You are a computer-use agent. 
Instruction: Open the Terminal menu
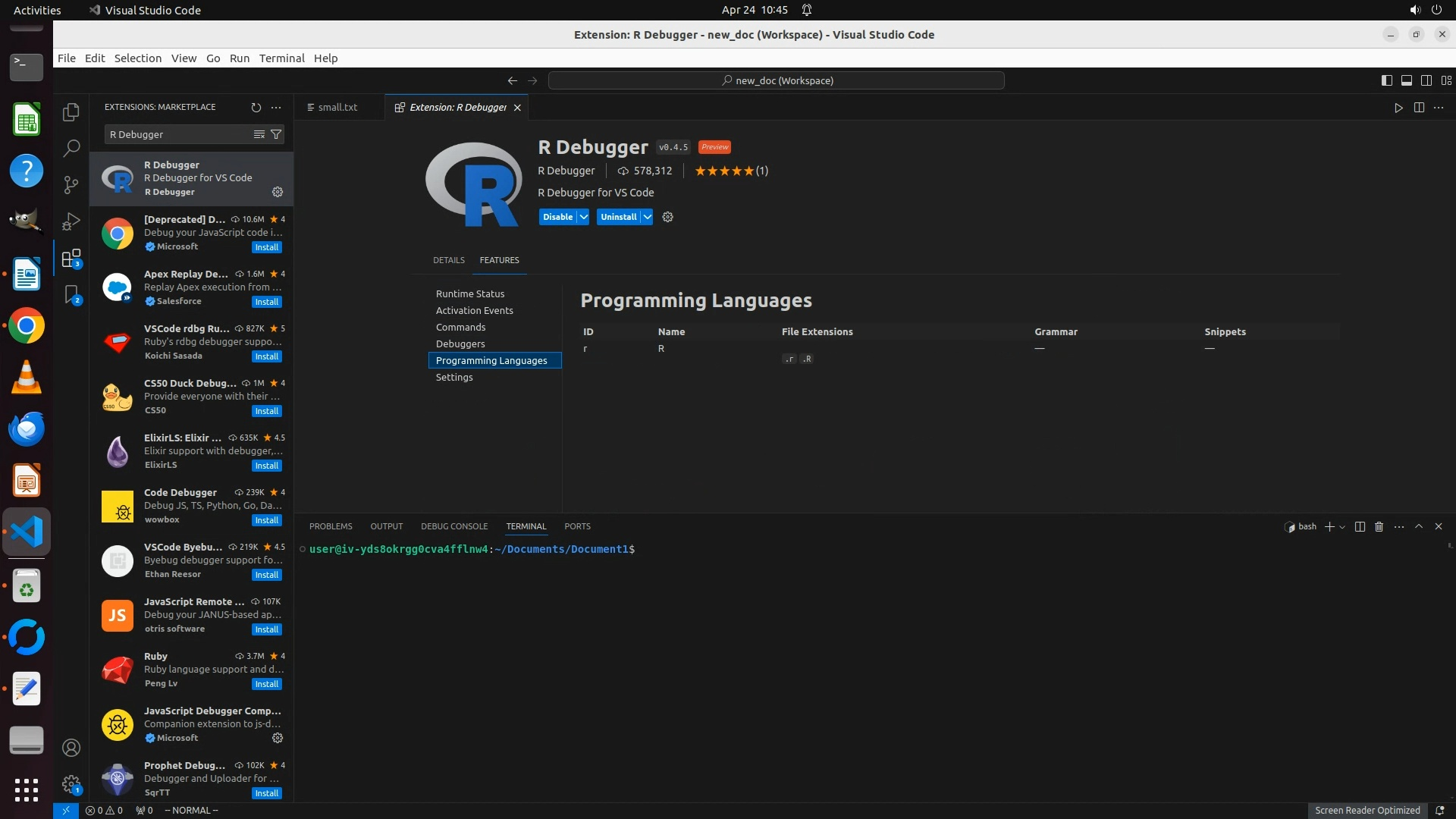point(281,58)
